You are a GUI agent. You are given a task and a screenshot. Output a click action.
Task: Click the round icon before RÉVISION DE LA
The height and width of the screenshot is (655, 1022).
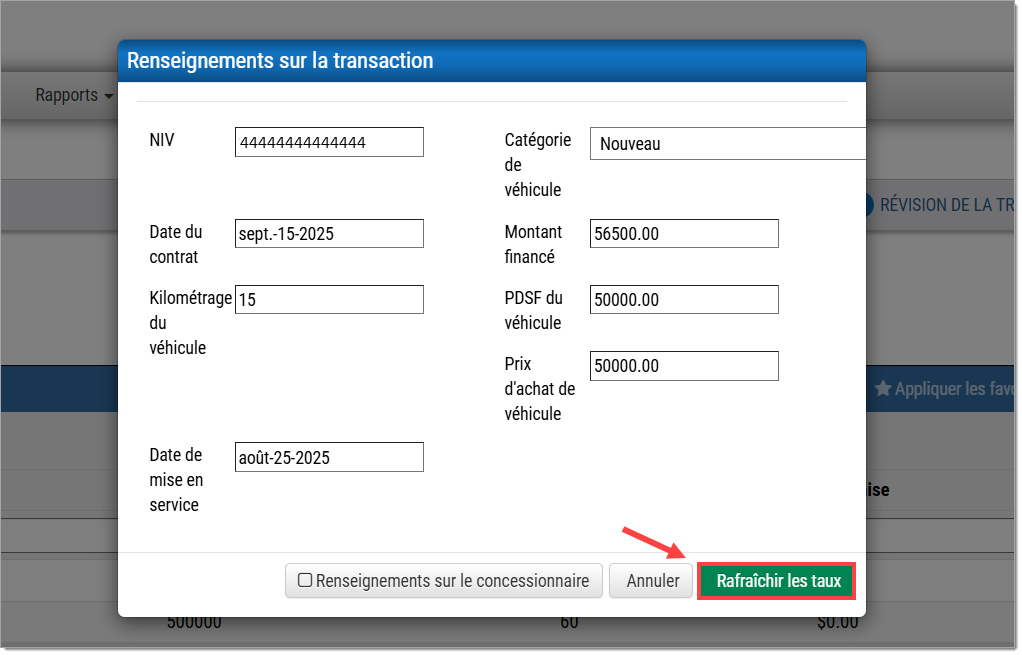(870, 205)
